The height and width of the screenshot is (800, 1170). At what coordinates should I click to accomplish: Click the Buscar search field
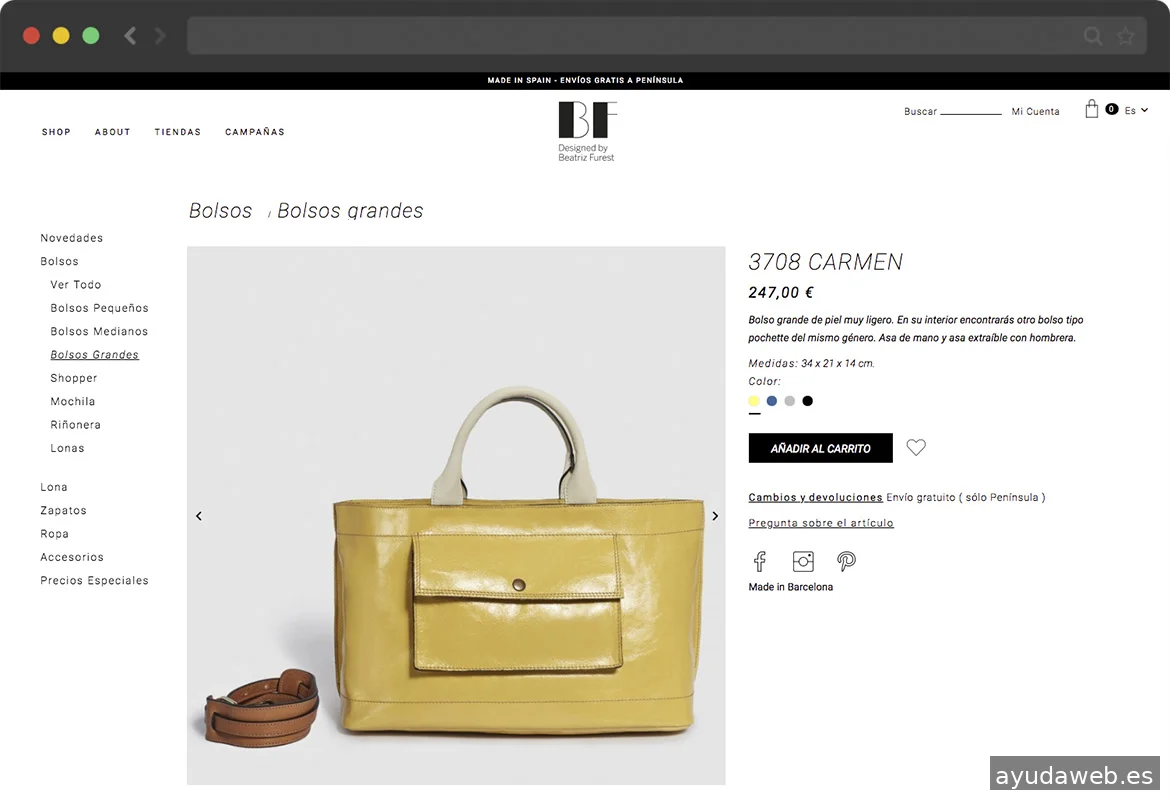[x=970, y=110]
